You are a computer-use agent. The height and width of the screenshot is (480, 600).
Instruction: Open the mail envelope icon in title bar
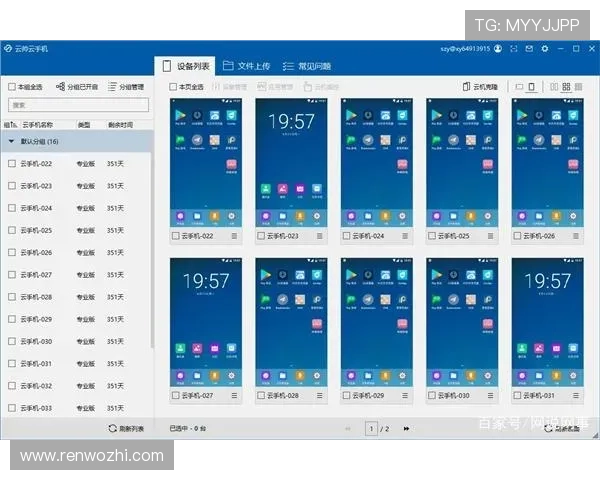[529, 48]
